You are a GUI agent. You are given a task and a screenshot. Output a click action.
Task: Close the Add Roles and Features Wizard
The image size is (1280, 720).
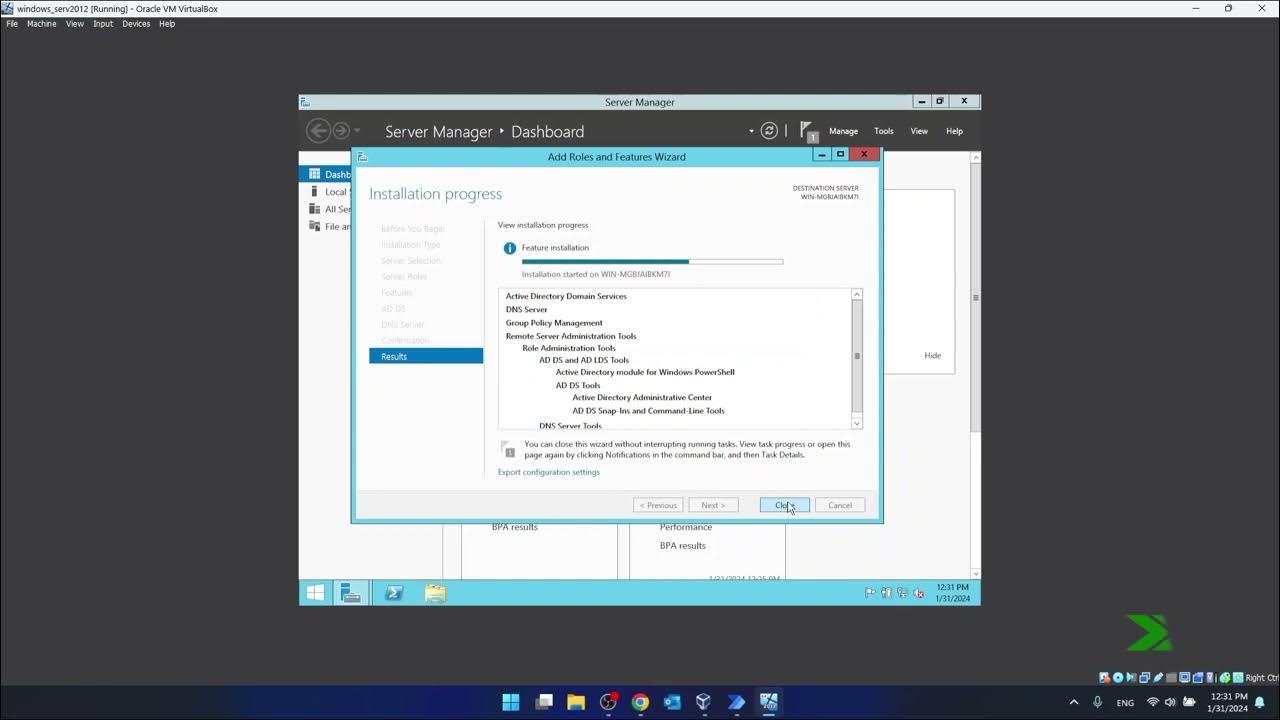(783, 504)
